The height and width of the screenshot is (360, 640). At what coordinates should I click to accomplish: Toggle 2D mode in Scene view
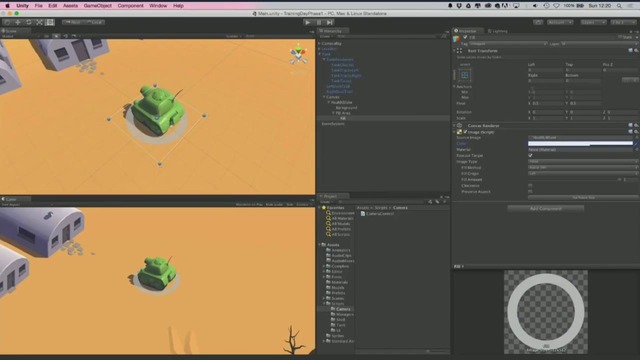coord(46,36)
